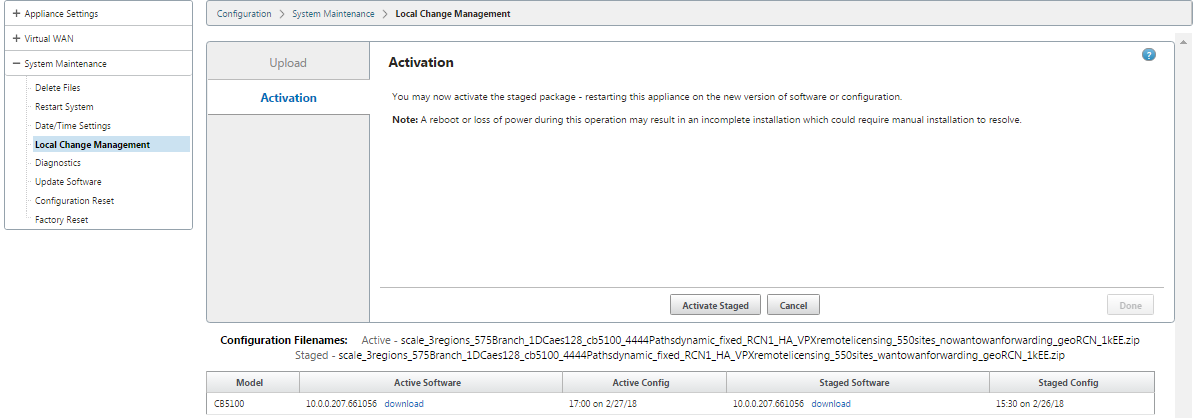Screen dimensions: 1196x418
Task: Click the greyed Done button
Action: click(x=1130, y=305)
